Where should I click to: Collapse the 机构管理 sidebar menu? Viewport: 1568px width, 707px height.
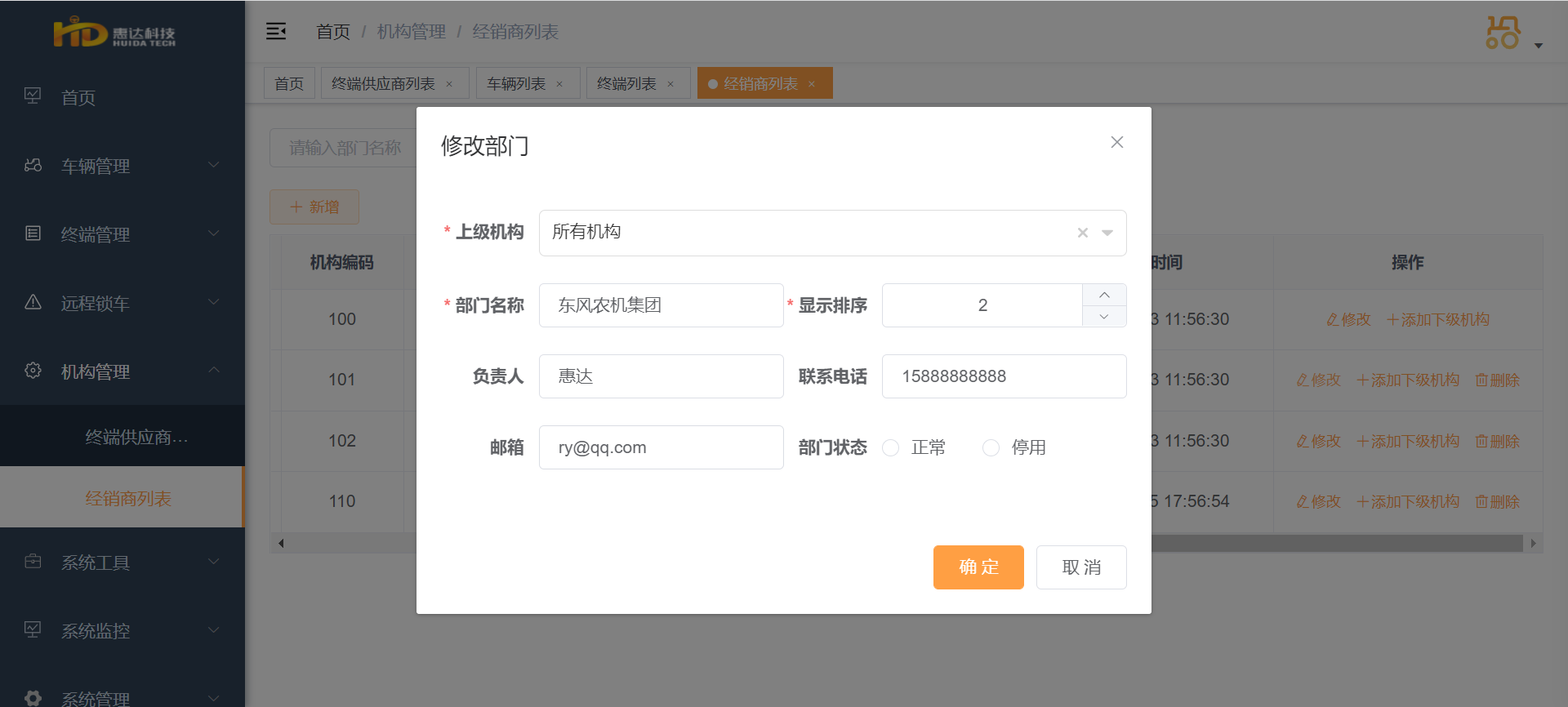[122, 371]
